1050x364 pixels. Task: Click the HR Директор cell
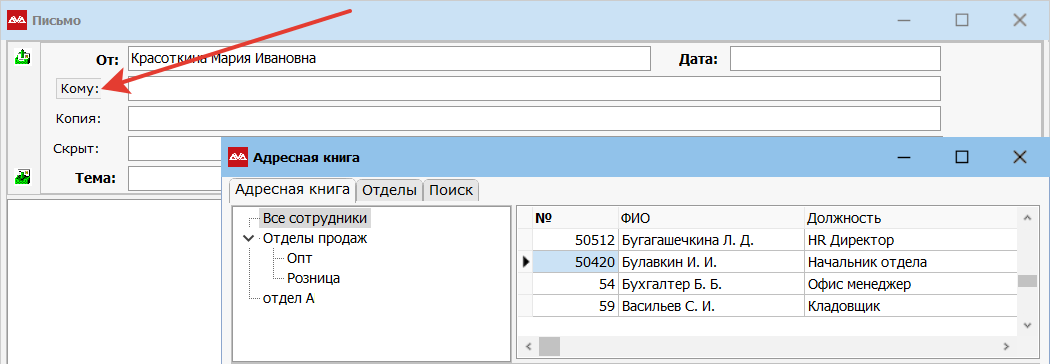tap(911, 240)
